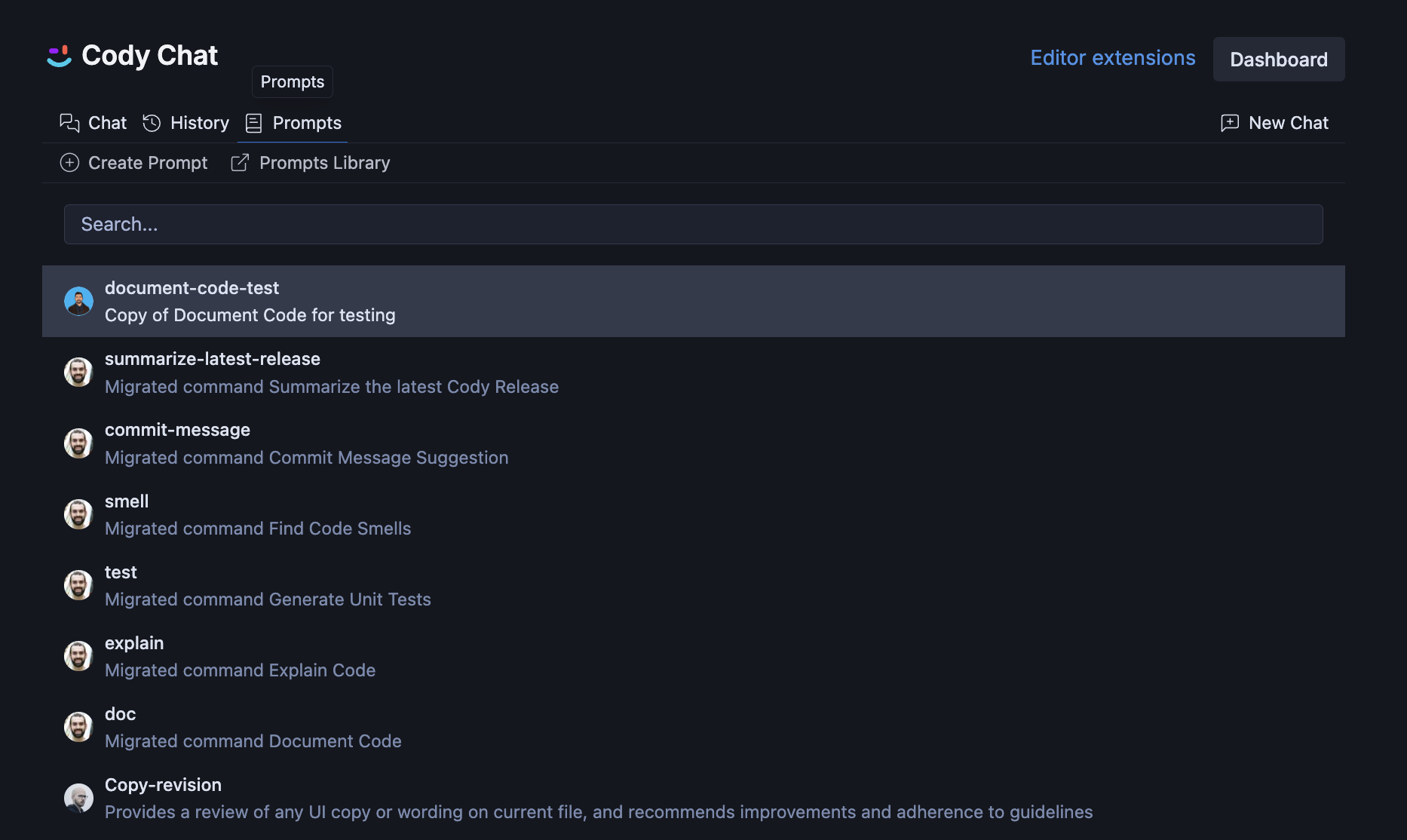
Task: Pick the commit-message prompt title
Action: pyautogui.click(x=177, y=430)
